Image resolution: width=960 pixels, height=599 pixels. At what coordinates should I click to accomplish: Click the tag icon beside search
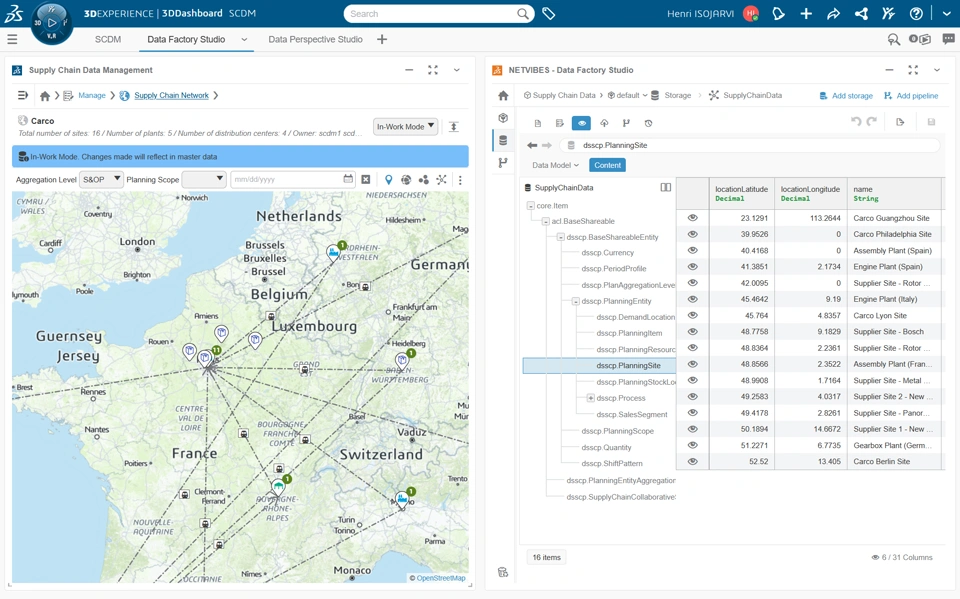tap(549, 13)
